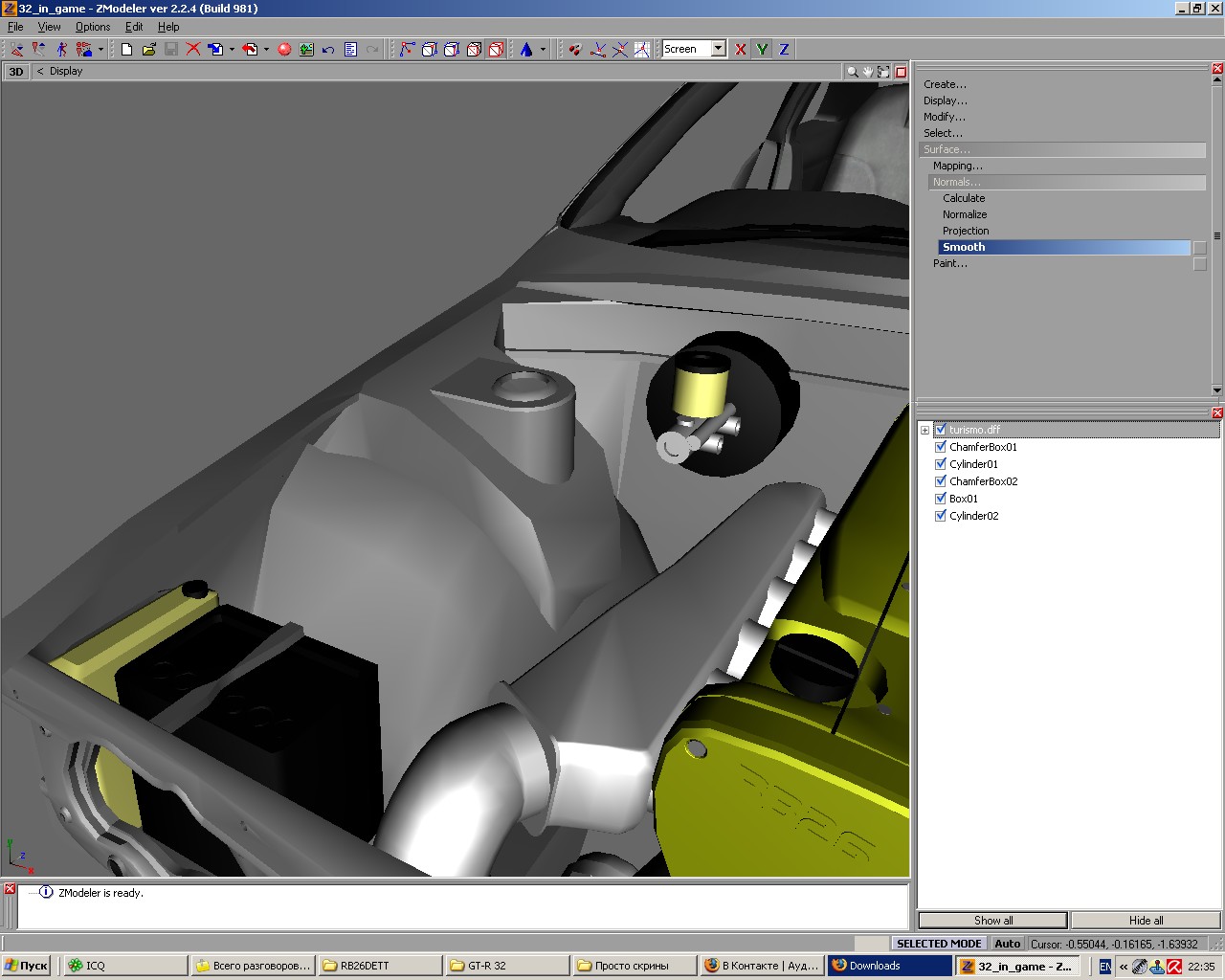The height and width of the screenshot is (980, 1225).
Task: Select the Calculate normals command
Action: pos(964,198)
